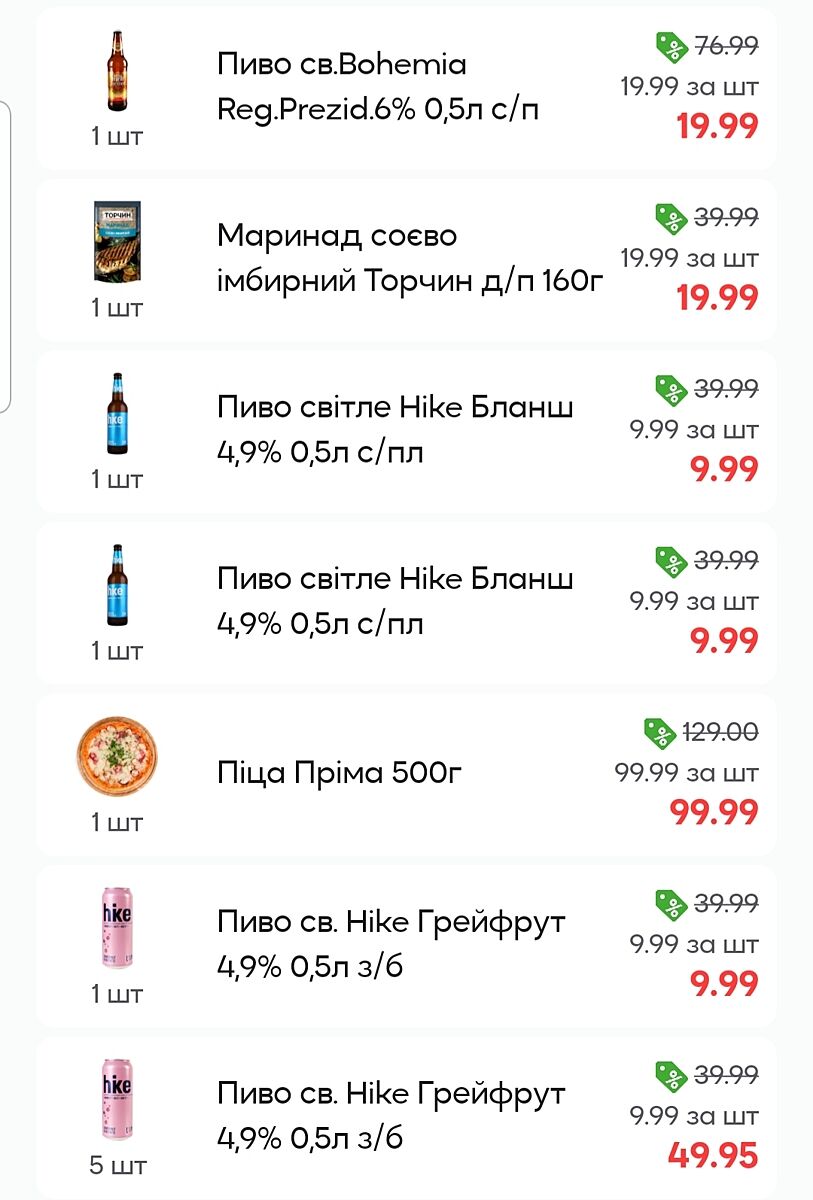Open Маринад соєво імбирний Торчин product name
The image size is (813, 1200).
pos(411,259)
